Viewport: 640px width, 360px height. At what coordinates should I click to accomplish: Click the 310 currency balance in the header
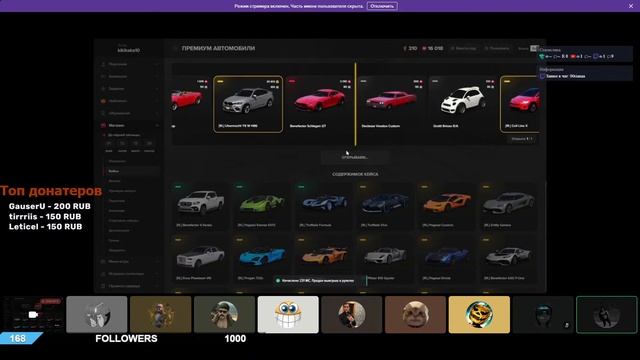click(x=410, y=48)
